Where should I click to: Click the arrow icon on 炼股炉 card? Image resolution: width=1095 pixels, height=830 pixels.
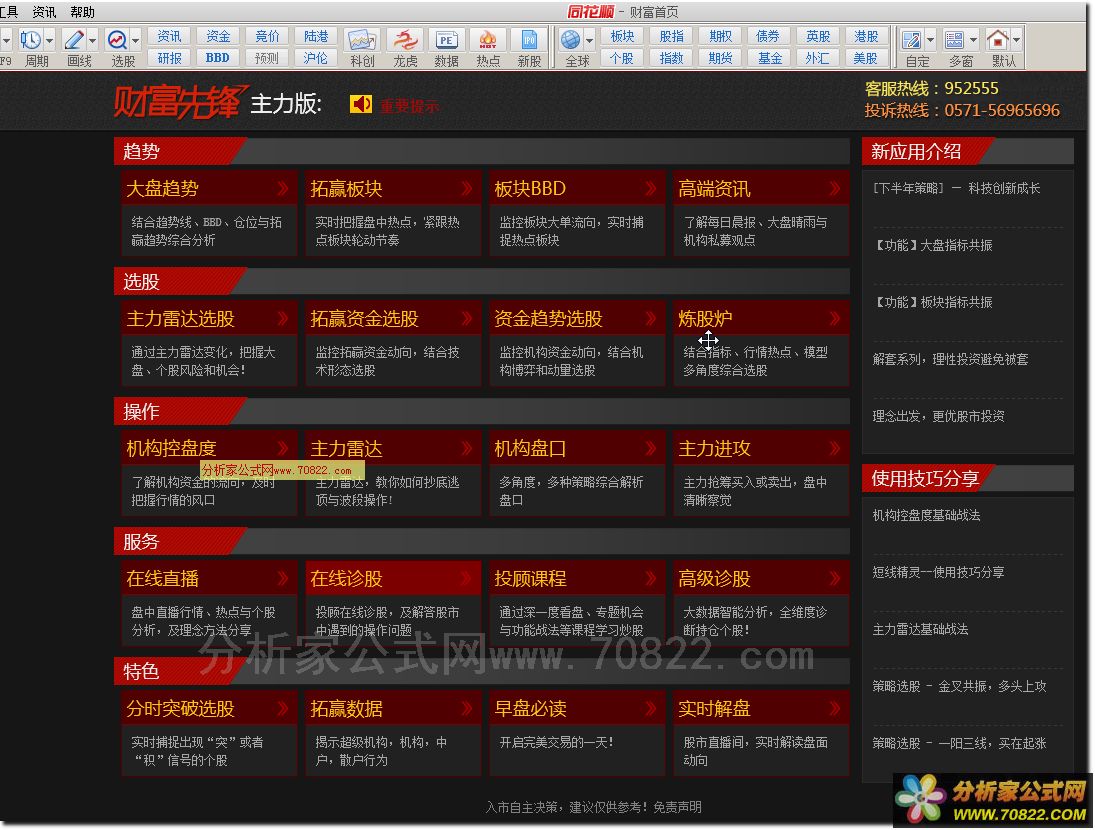[x=834, y=319]
